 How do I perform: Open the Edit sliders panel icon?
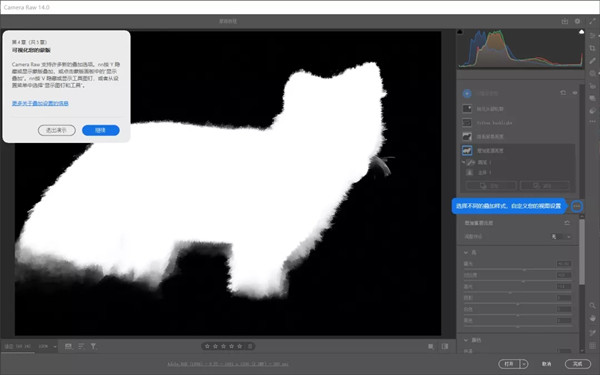[593, 36]
